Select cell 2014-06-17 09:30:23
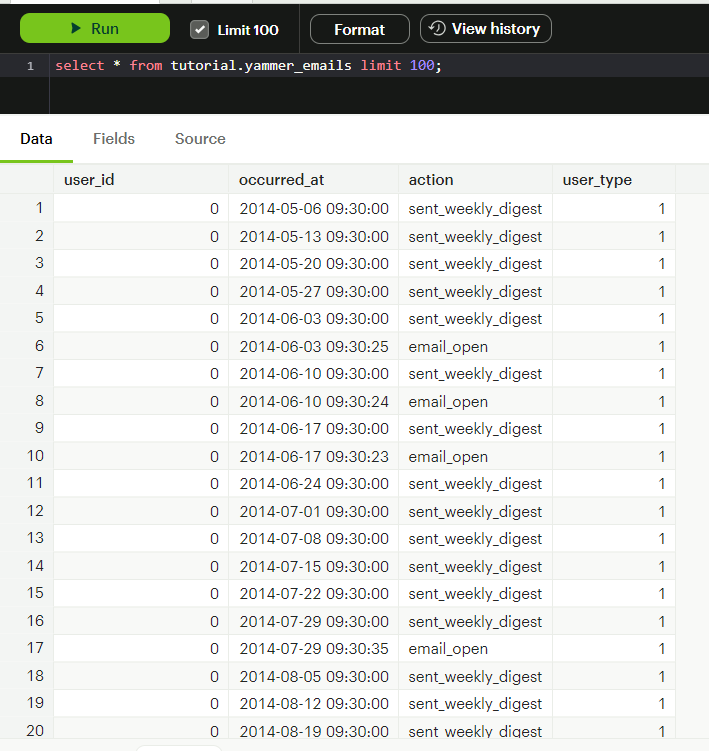The height and width of the screenshot is (751, 709). pos(314,457)
